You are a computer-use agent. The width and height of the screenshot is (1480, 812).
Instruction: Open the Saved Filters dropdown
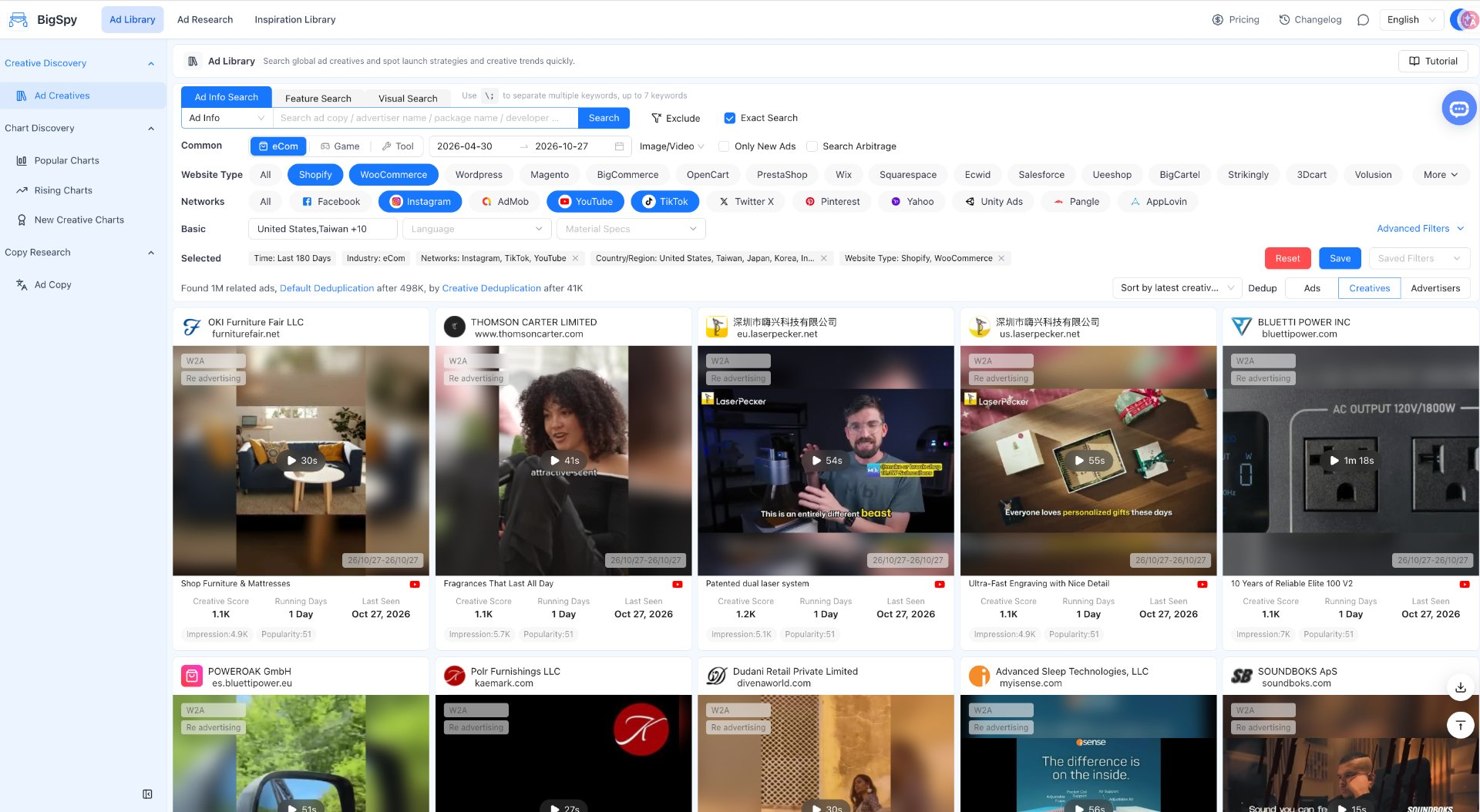tap(1419, 259)
